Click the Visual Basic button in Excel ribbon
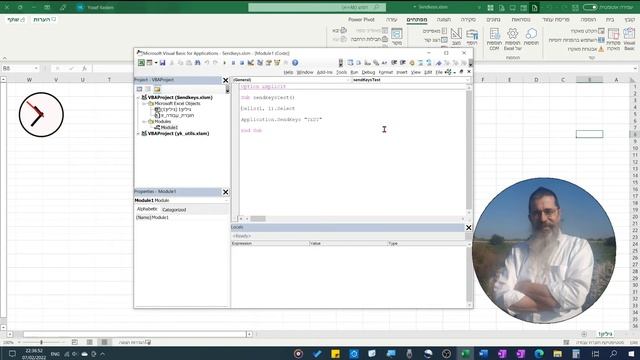The image size is (640, 360). (629, 38)
